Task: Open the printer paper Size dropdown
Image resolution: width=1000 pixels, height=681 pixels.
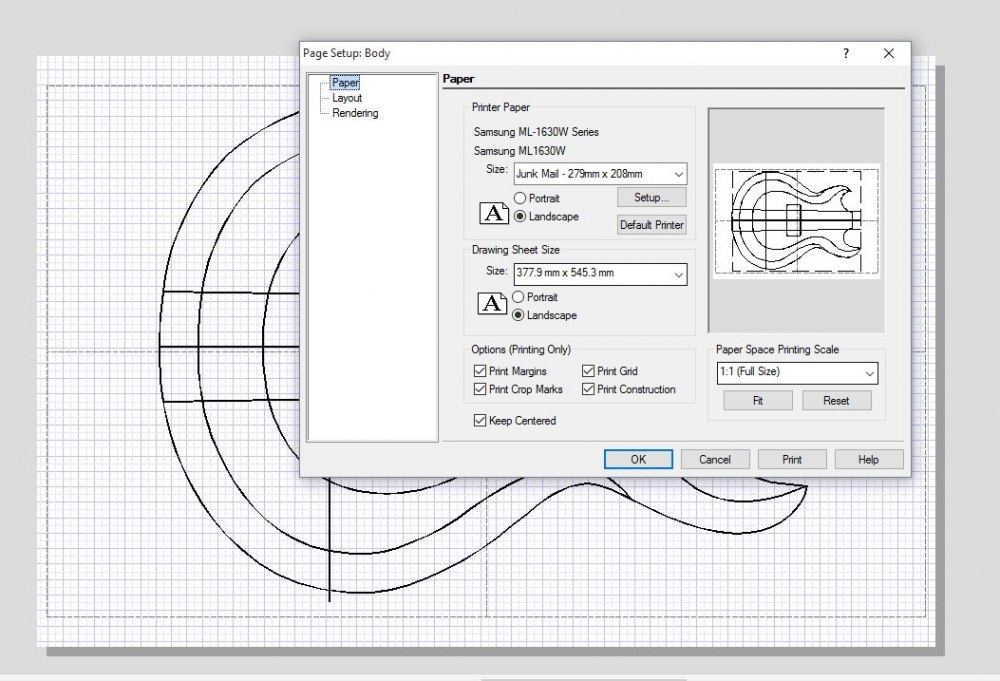Action: click(679, 174)
